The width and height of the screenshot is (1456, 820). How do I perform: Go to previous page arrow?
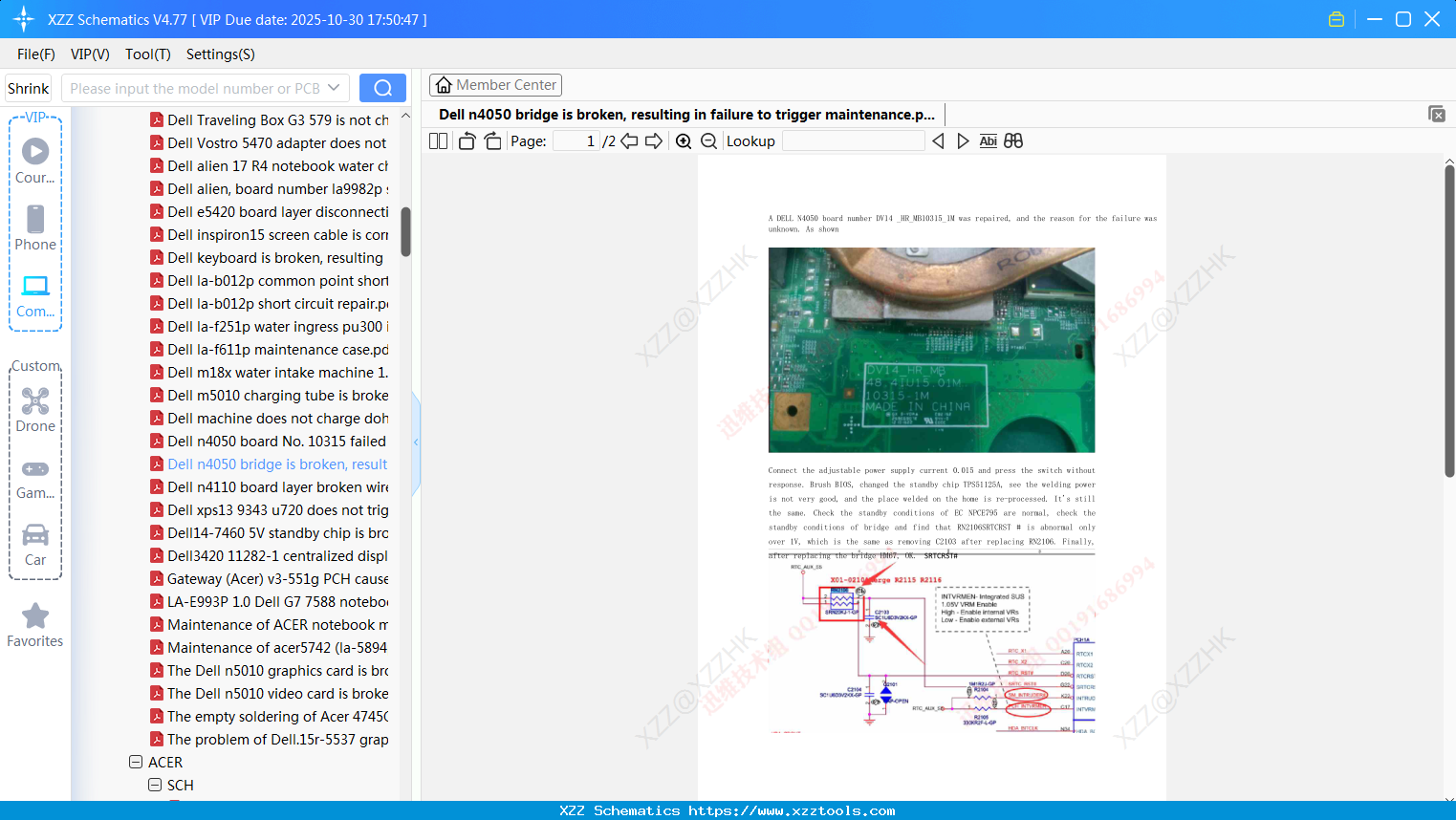point(629,141)
